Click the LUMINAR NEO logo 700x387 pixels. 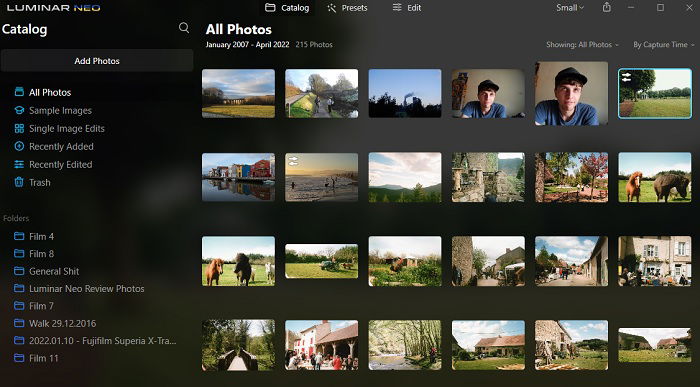click(54, 8)
